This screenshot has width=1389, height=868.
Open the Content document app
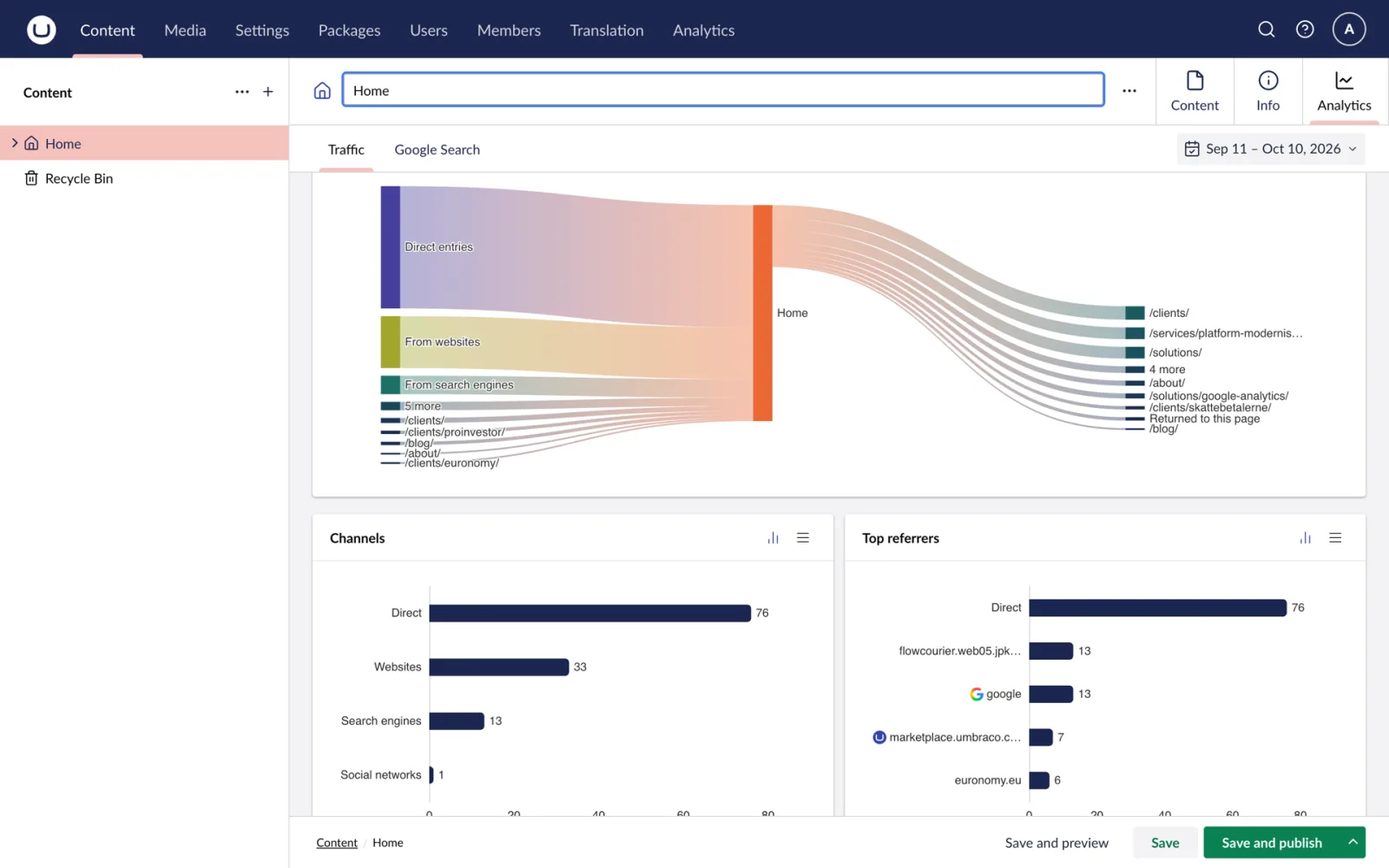[1195, 91]
